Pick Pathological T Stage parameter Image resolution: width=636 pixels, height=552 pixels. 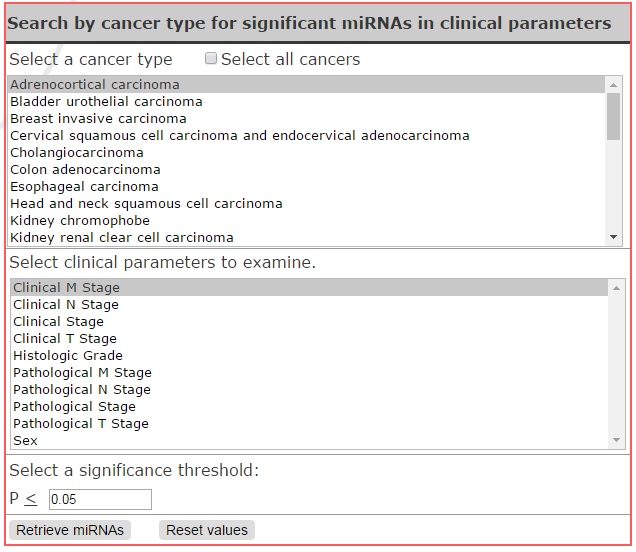(x=309, y=423)
